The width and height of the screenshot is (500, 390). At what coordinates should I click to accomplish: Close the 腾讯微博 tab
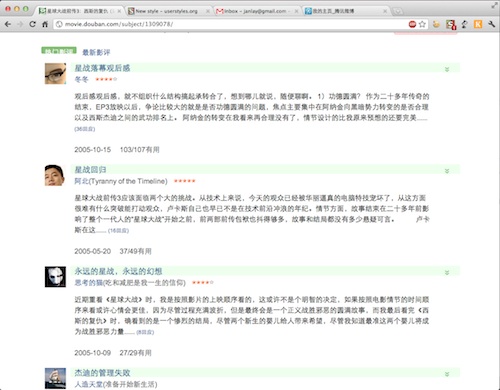[x=385, y=11]
